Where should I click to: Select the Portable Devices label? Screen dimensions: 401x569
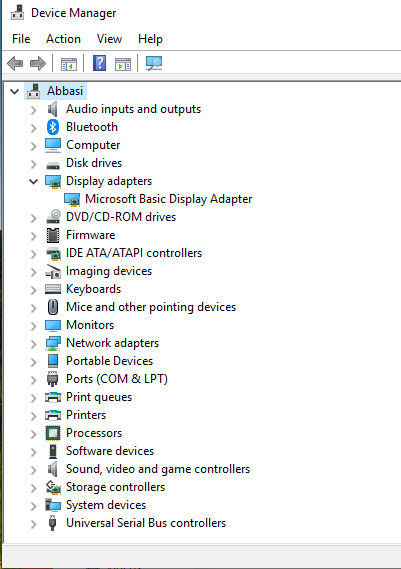110,361
